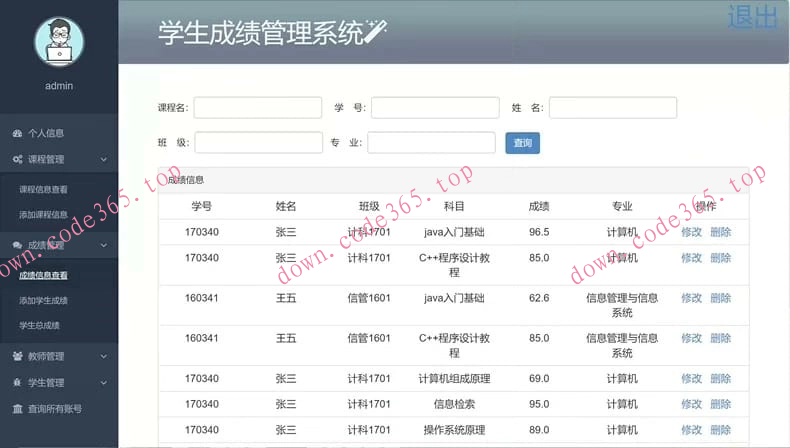Click the 成绩信息 panel heading
The image size is (790, 448).
(185, 180)
